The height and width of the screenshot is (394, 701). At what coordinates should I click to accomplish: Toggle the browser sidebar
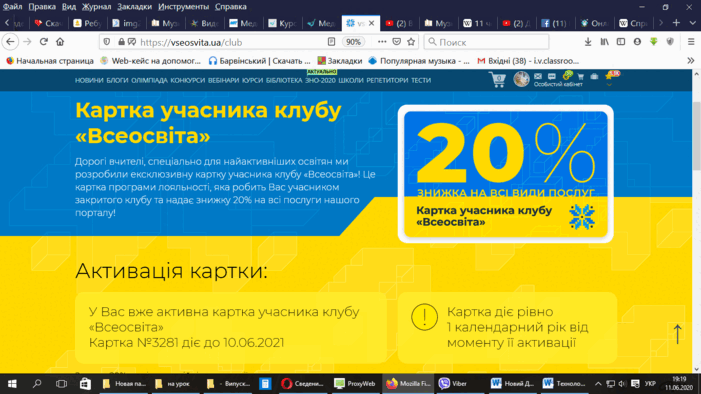tap(621, 42)
